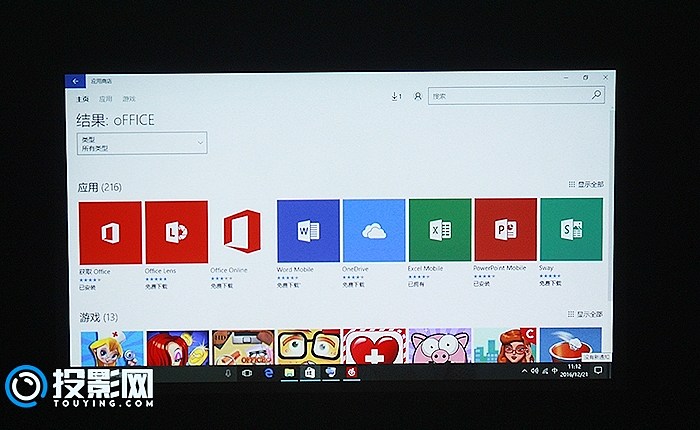
Task: Show all games via 显示全部 link
Action: [585, 314]
